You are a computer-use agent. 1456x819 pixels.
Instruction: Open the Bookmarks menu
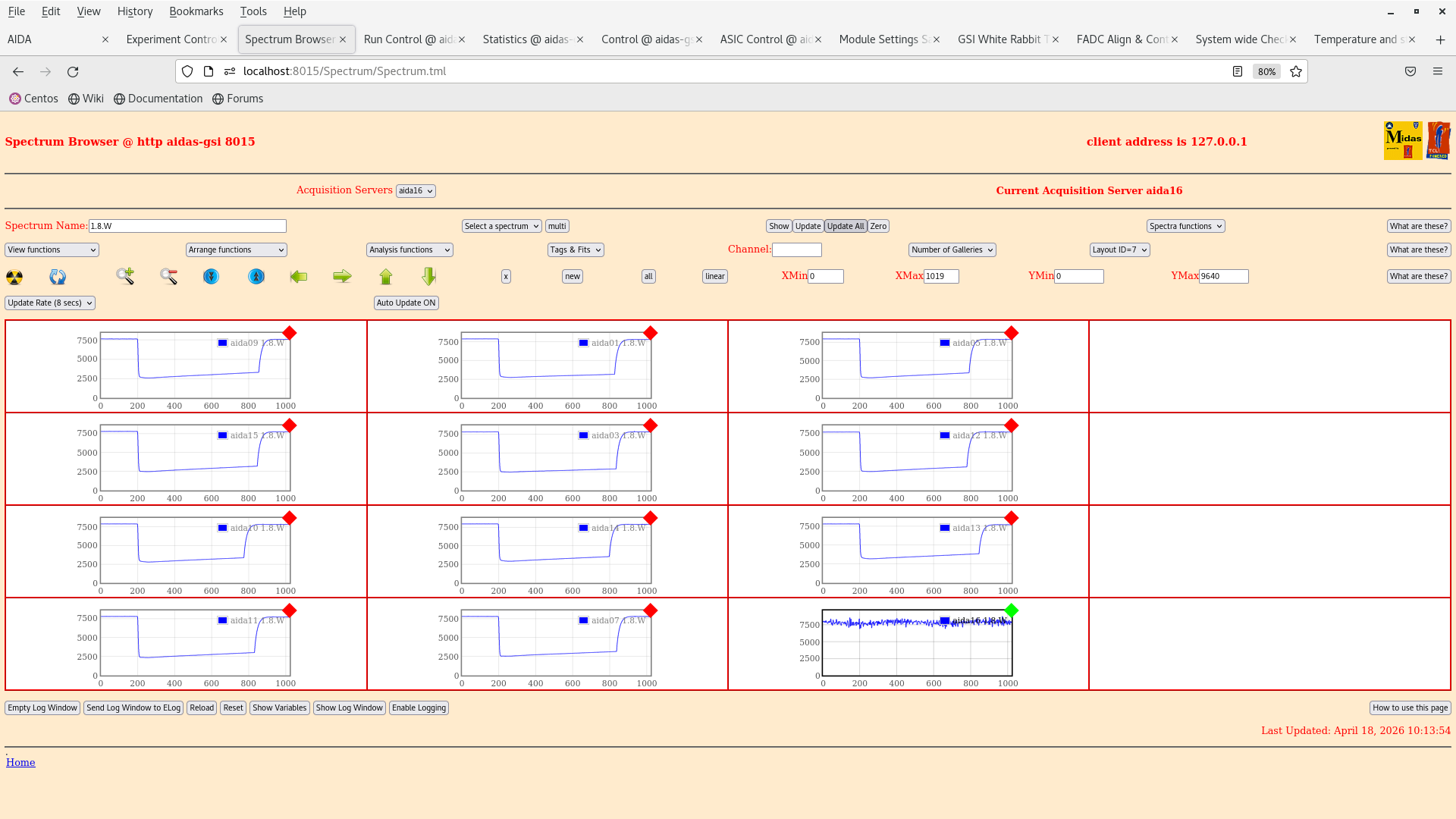click(x=196, y=11)
